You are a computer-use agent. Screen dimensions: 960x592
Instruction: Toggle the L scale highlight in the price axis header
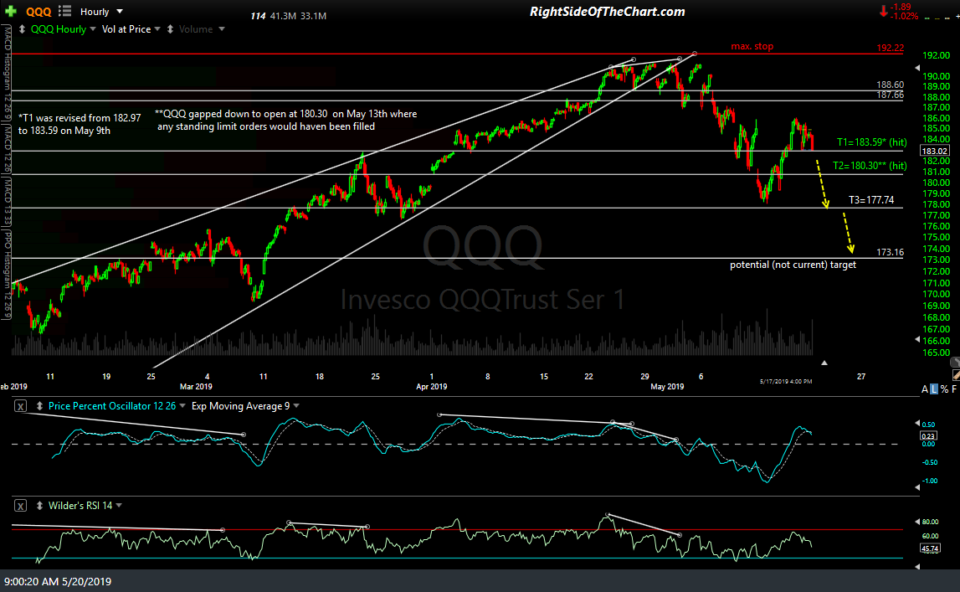point(934,388)
